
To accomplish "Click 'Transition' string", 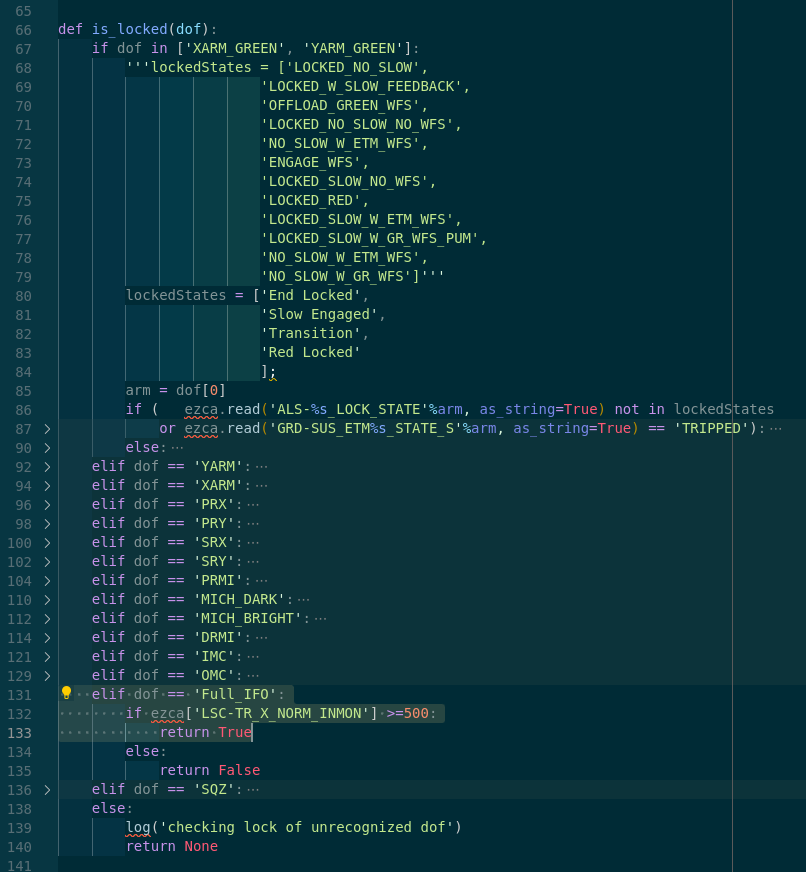I will 311,333.
